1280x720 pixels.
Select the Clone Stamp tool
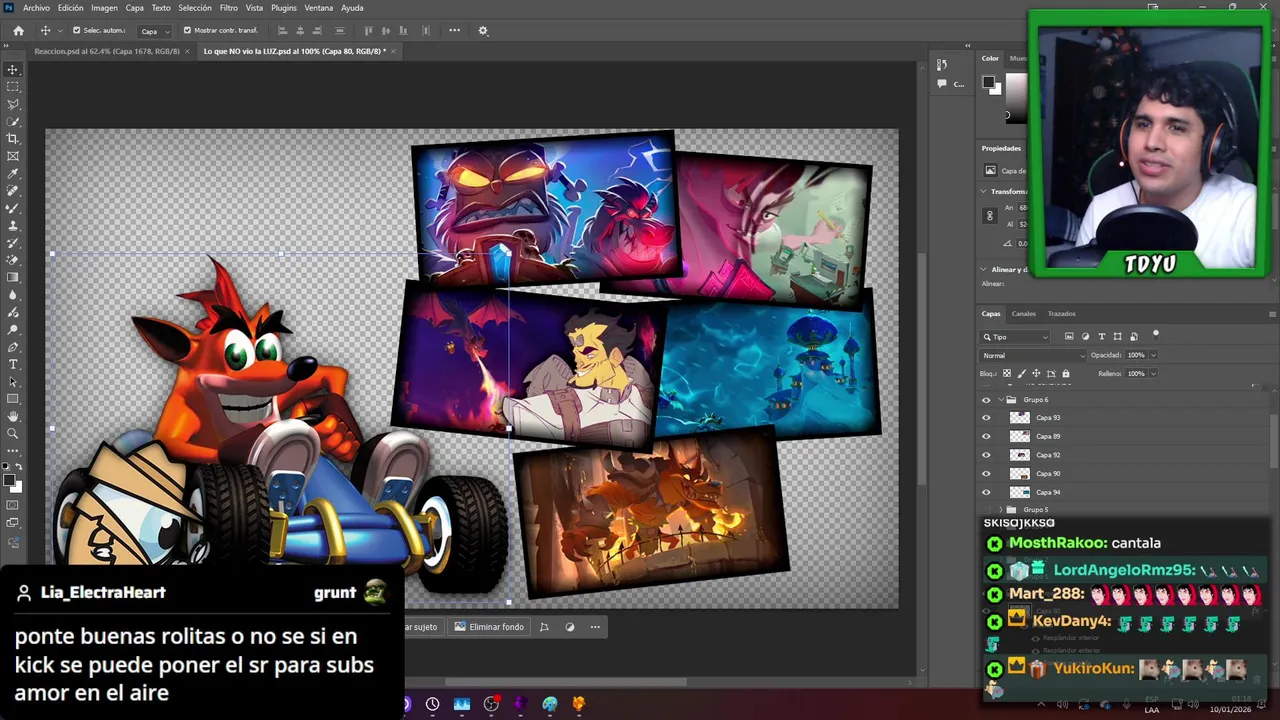coord(13,226)
